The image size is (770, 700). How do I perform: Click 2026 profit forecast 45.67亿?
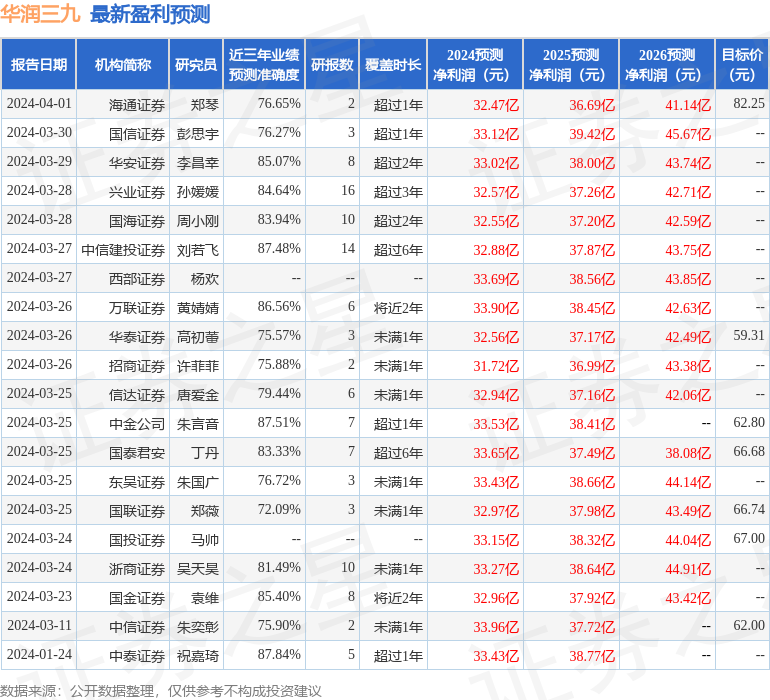click(x=688, y=134)
